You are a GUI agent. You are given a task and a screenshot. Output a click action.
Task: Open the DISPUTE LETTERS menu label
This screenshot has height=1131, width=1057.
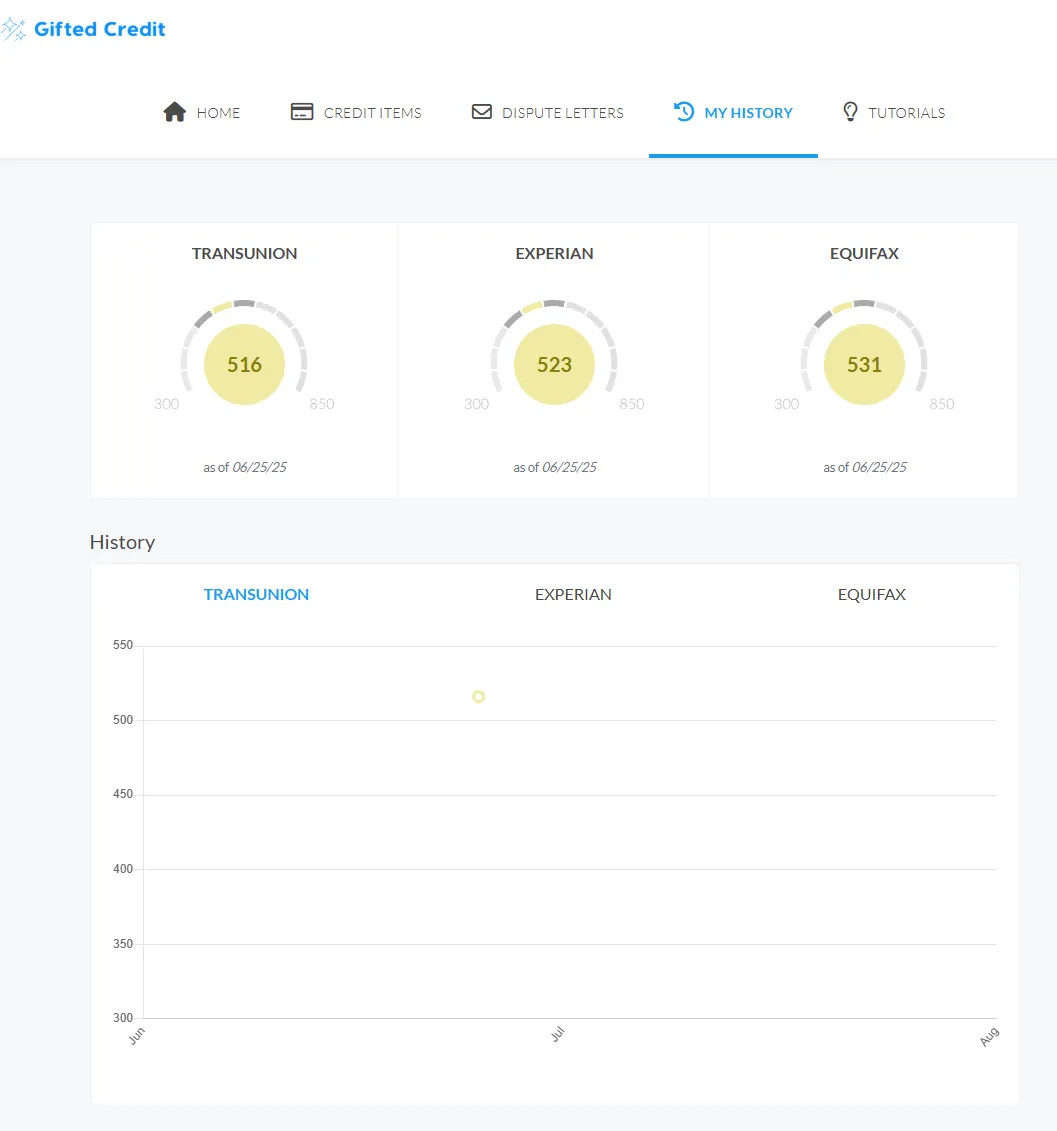563,113
